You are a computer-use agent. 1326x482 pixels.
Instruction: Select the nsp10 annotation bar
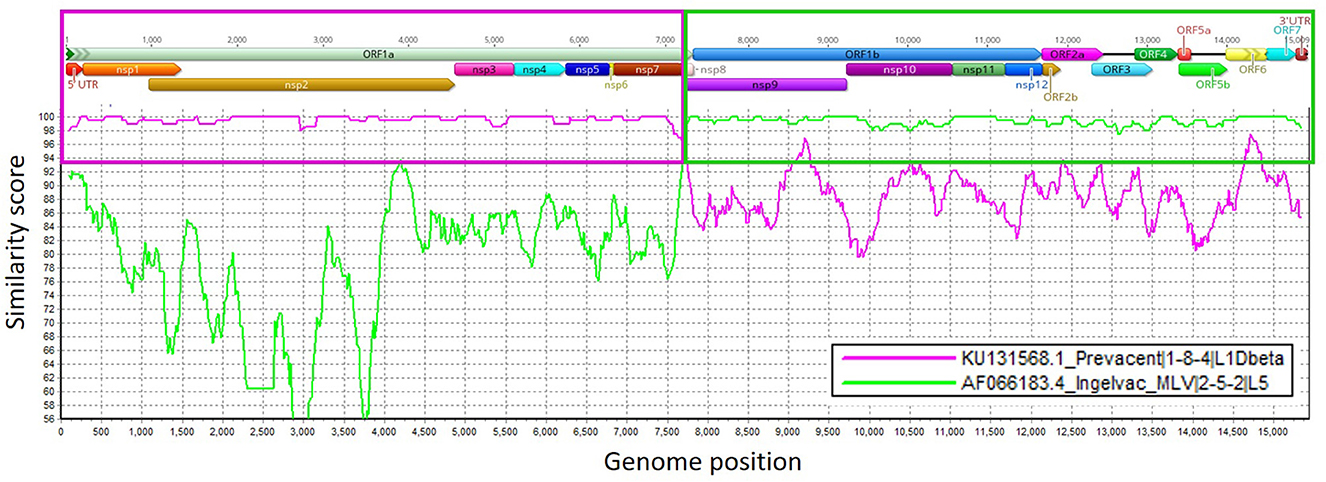(898, 70)
